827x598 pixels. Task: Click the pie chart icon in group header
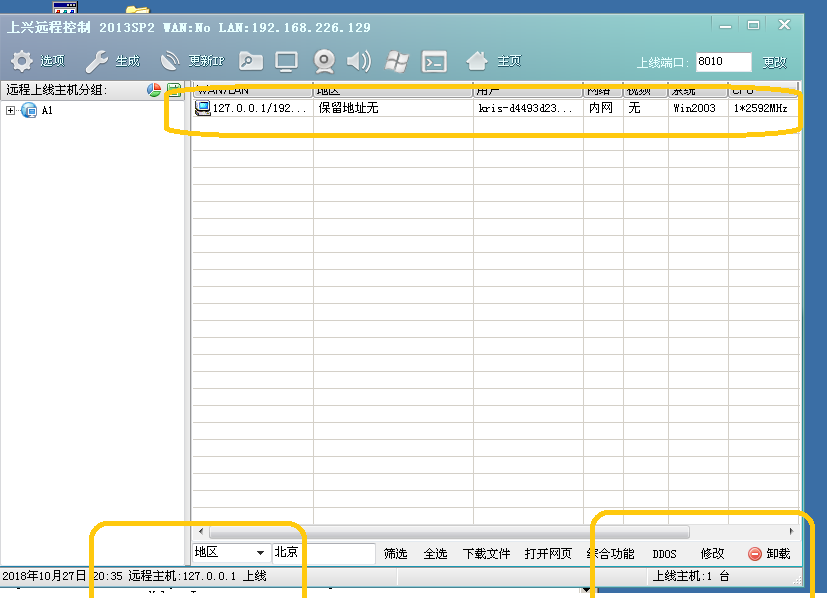154,90
